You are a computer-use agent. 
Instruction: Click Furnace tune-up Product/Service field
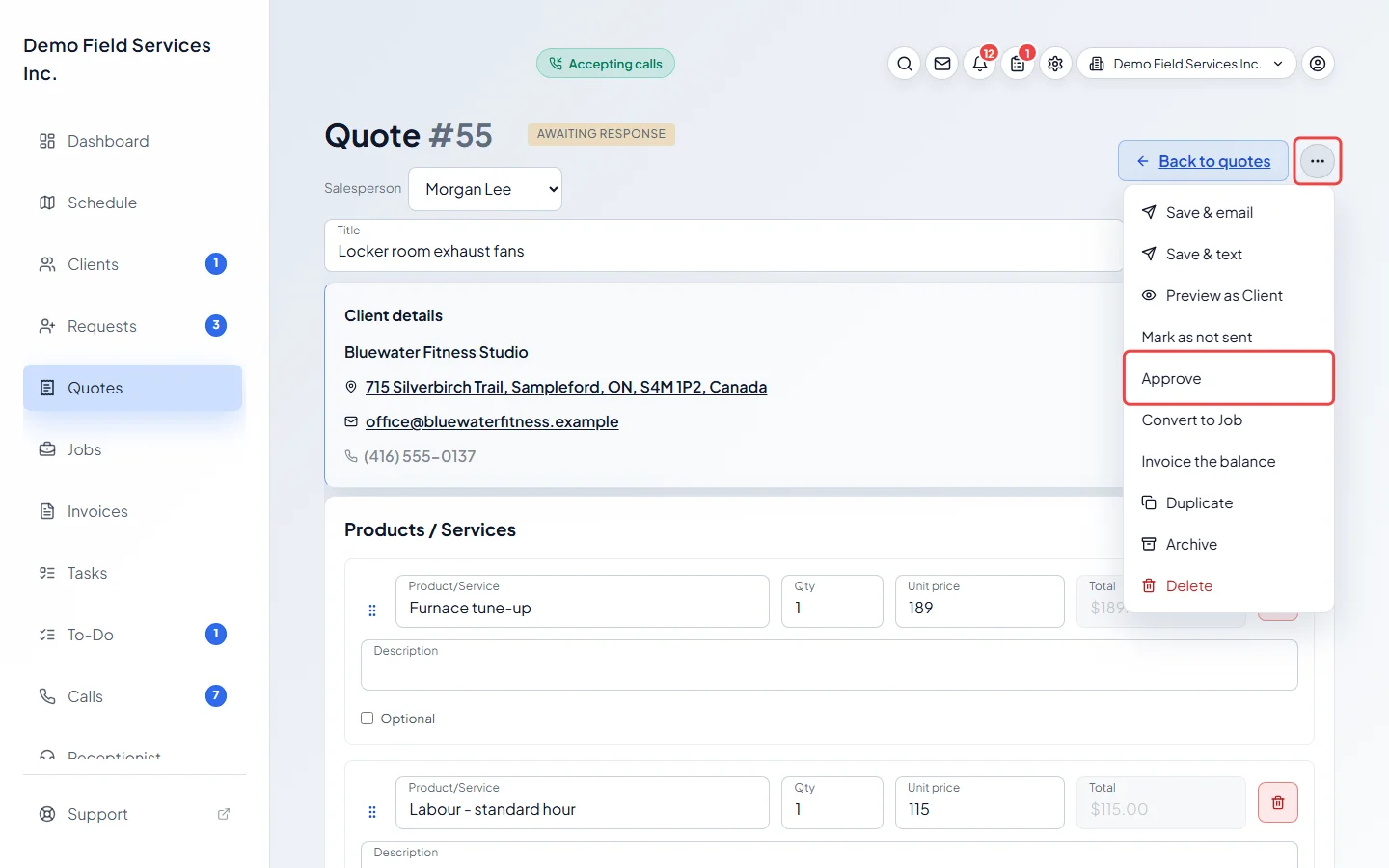(x=583, y=601)
